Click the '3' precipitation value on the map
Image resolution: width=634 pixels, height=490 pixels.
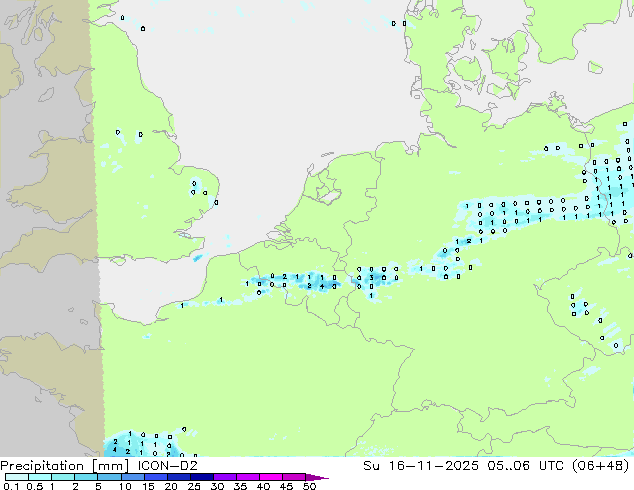(x=371, y=278)
